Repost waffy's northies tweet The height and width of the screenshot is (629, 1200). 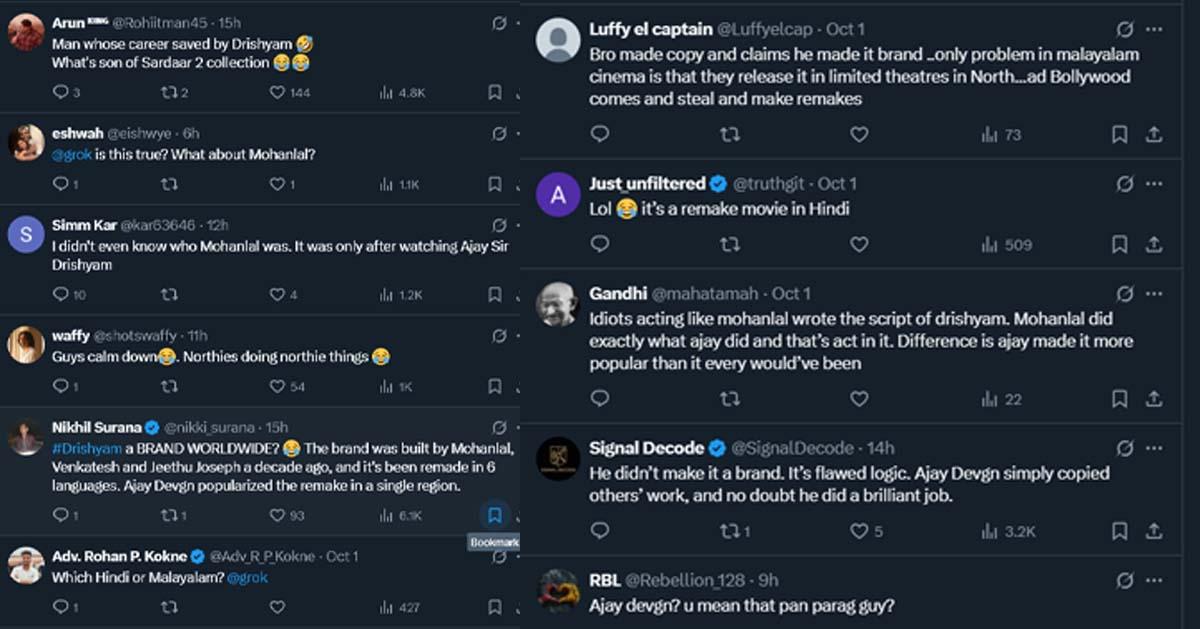click(x=169, y=386)
